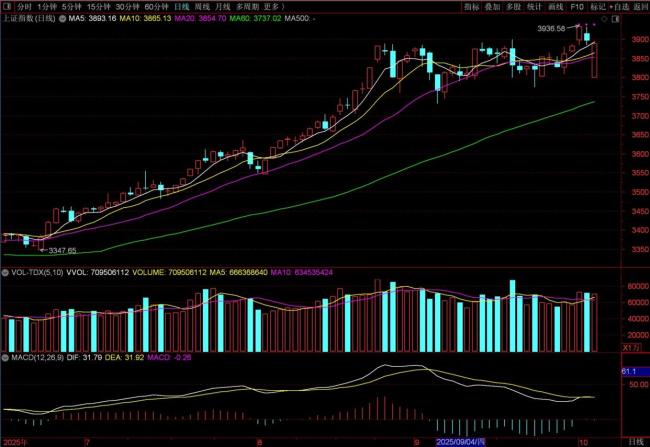650x447 pixels.
Task: Click the layout icon left of 分时 tab
Action: coord(7,6)
